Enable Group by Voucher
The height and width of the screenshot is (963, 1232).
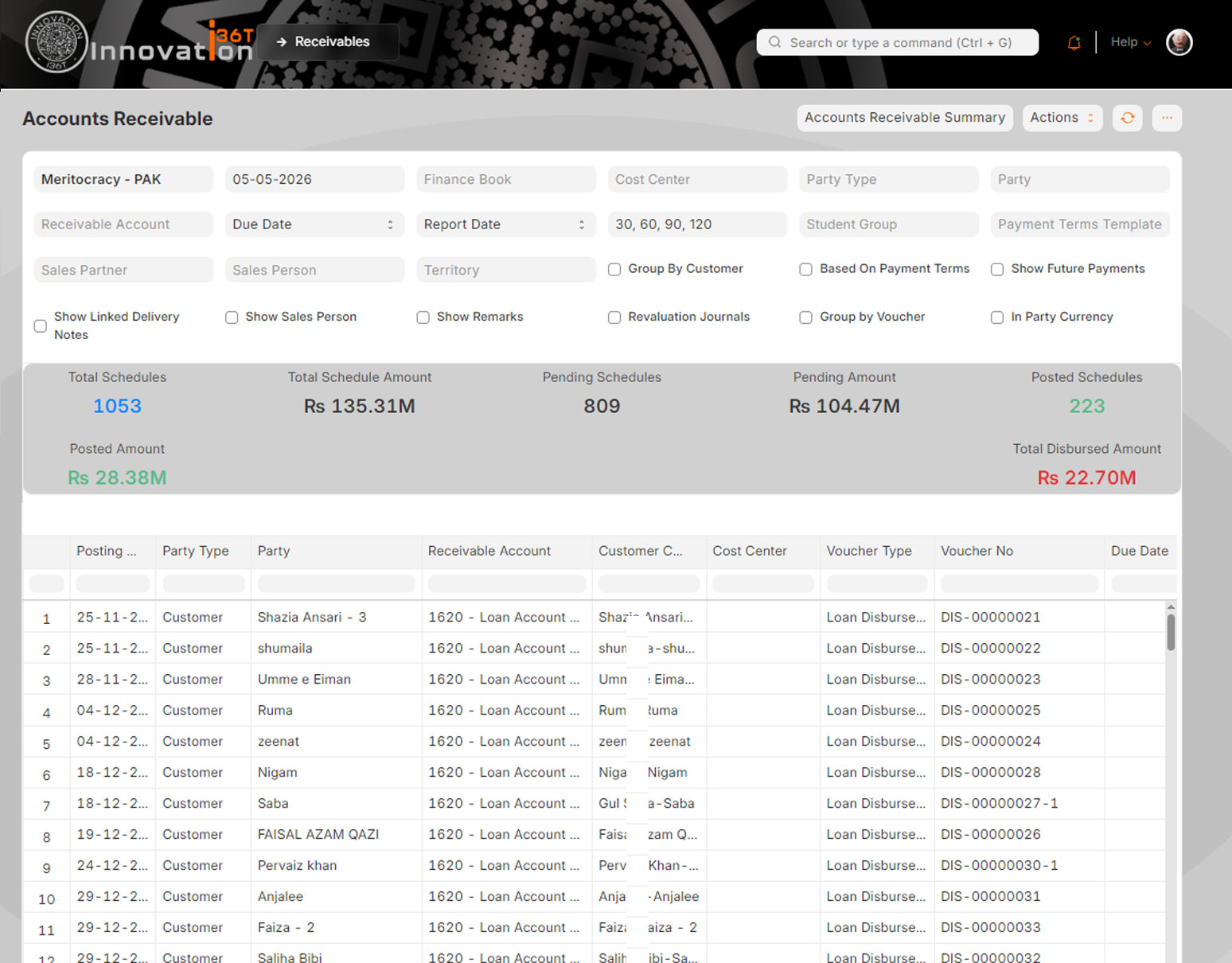pos(805,317)
